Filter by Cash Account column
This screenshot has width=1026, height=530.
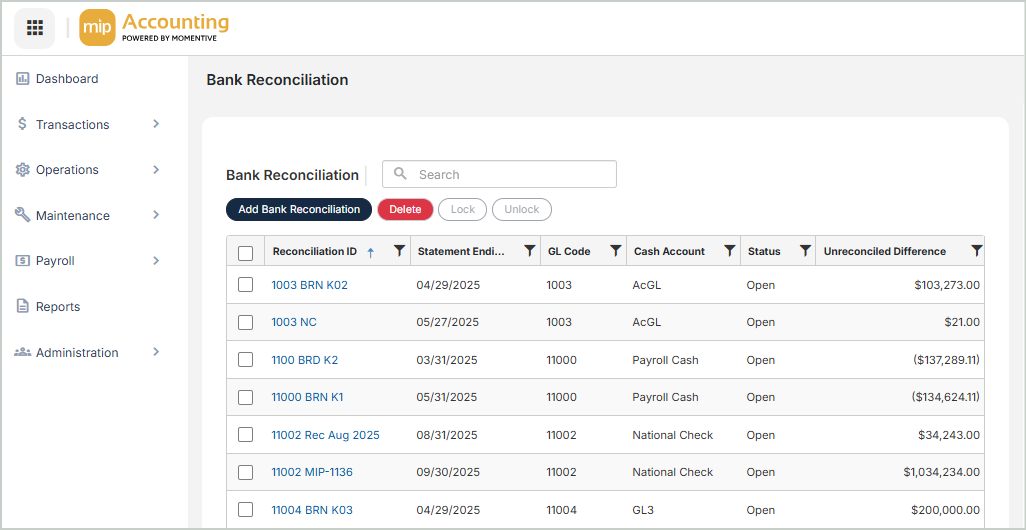point(729,251)
